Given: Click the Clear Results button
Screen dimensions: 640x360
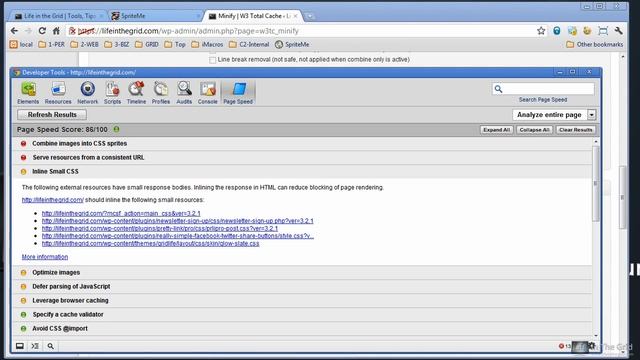Looking at the screenshot, I should click(x=576, y=130).
